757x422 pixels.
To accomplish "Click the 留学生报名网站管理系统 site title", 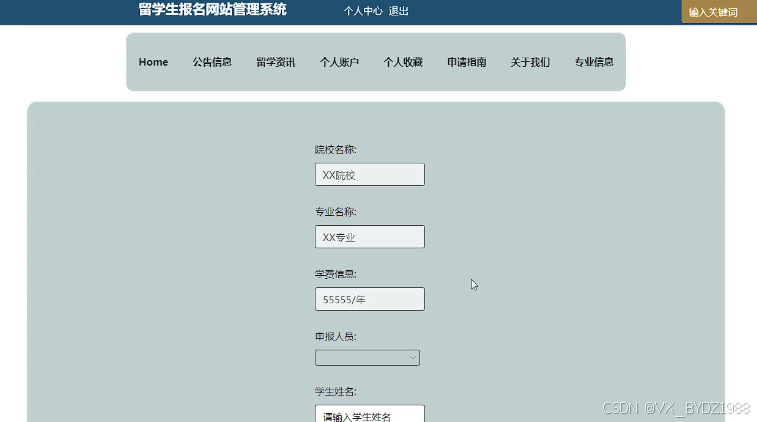I will [x=212, y=9].
